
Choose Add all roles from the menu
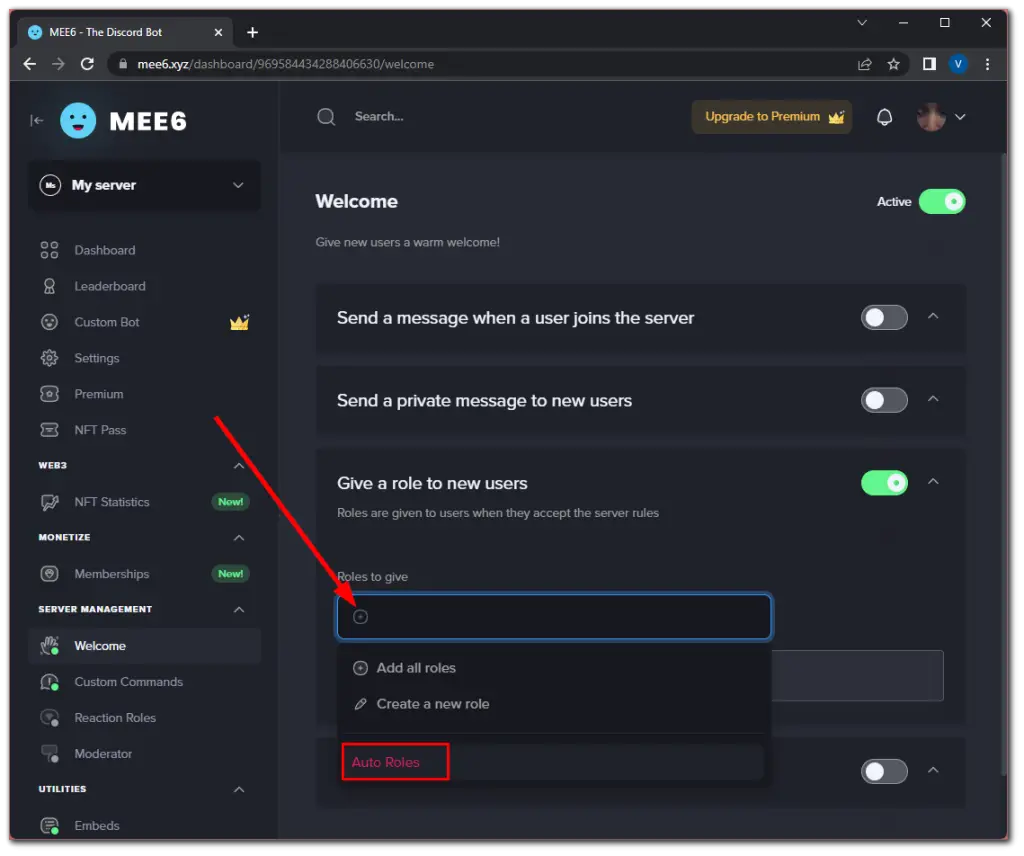[414, 667]
